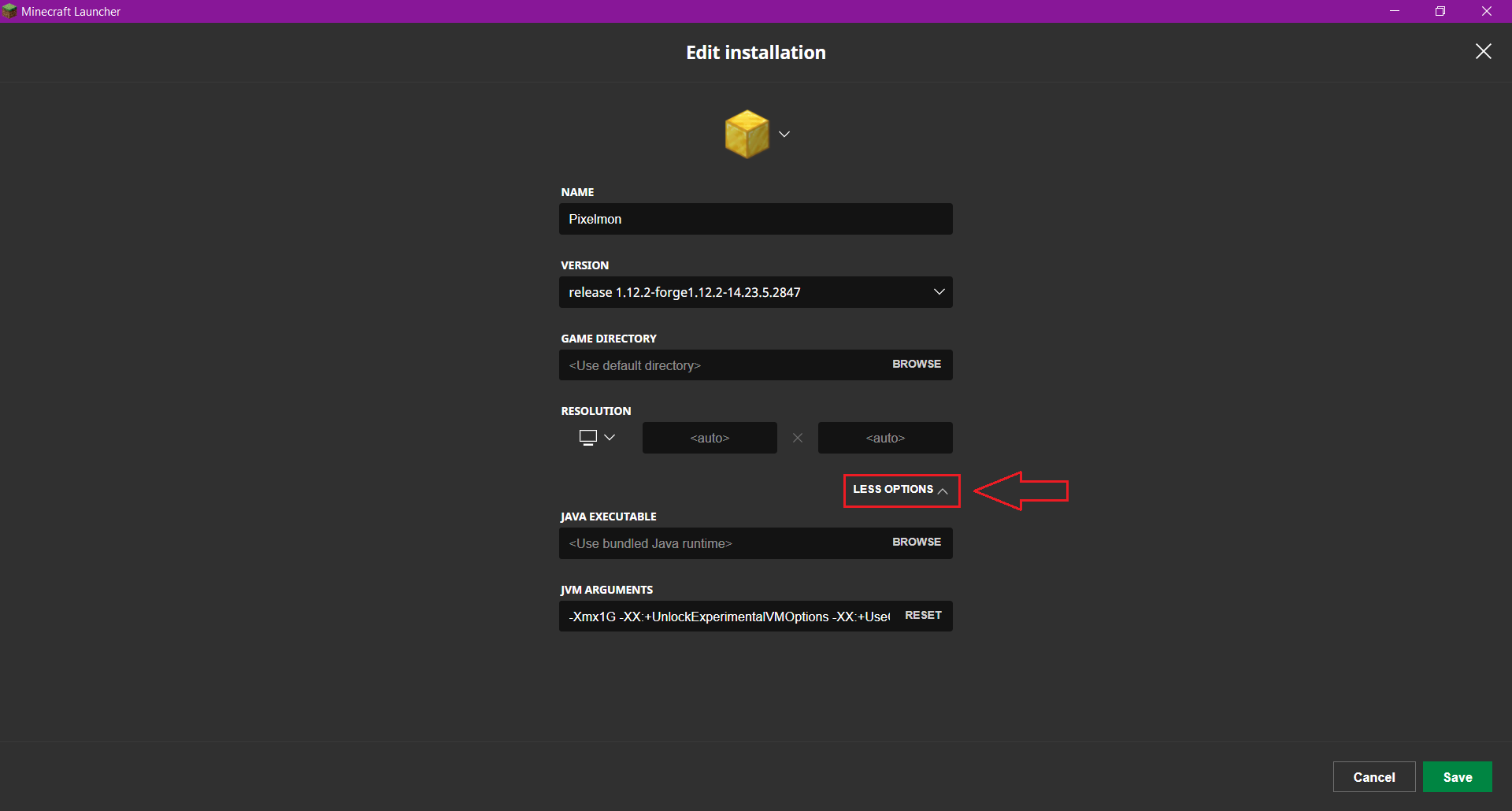Collapse advanced settings with Less Options
Image resolution: width=1512 pixels, height=811 pixels.
pos(901,490)
